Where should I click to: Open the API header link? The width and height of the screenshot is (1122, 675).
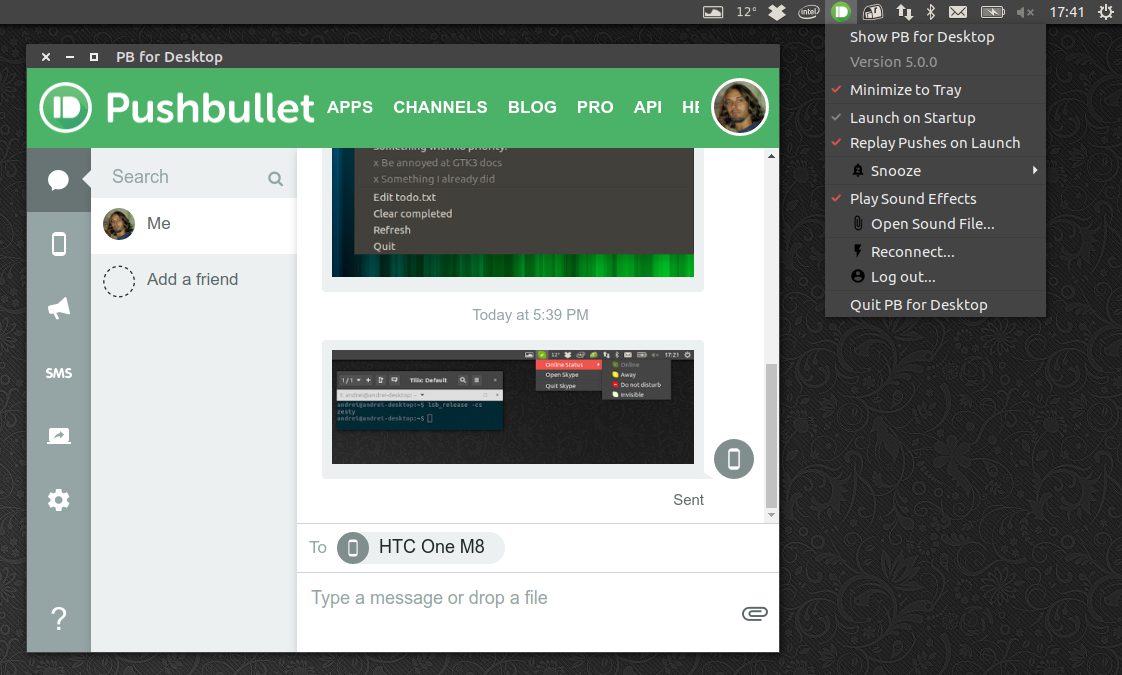(648, 107)
